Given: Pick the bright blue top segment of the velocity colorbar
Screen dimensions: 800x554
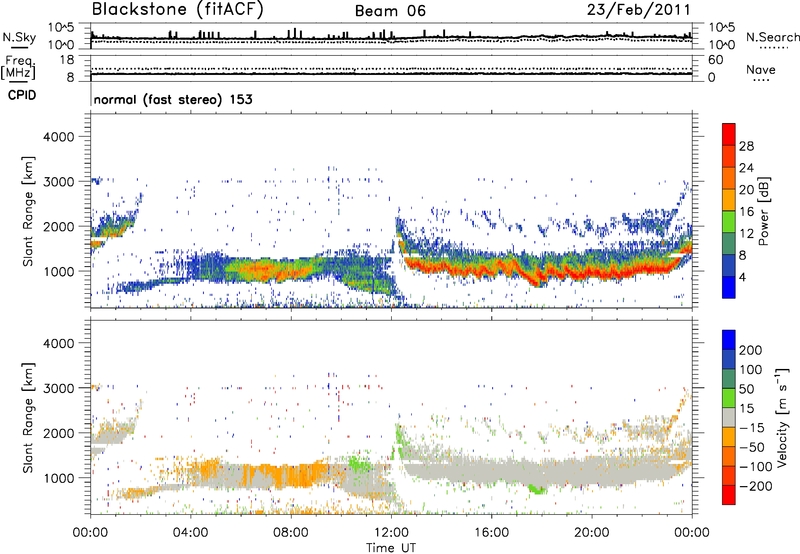Looking at the screenshot, I should point(729,340).
